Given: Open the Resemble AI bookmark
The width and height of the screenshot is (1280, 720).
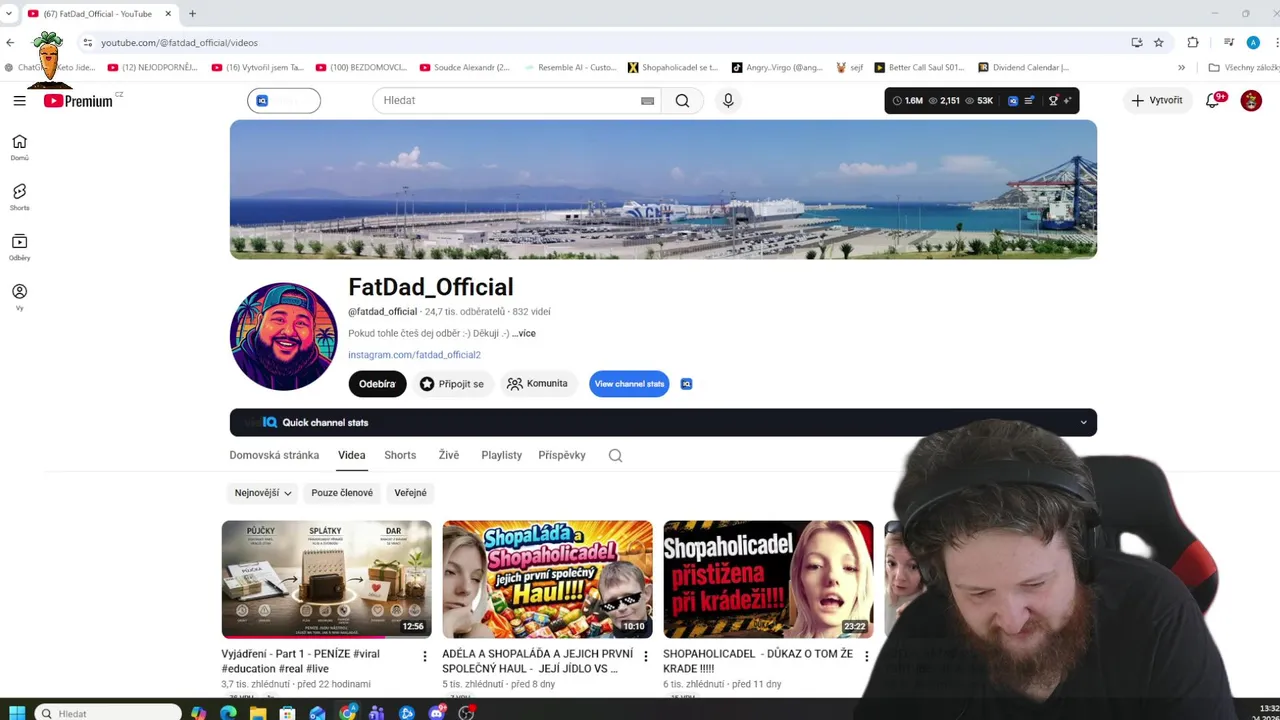Looking at the screenshot, I should pos(569,68).
